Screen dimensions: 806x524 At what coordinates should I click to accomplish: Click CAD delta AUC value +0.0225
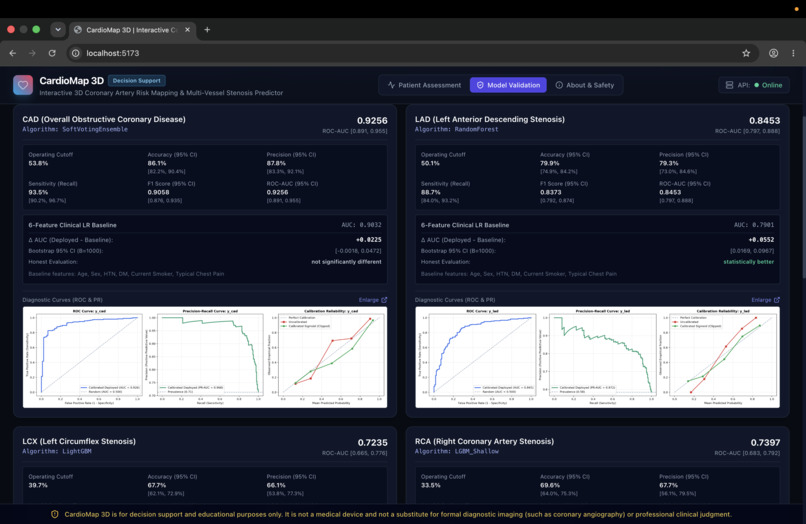click(x=369, y=240)
